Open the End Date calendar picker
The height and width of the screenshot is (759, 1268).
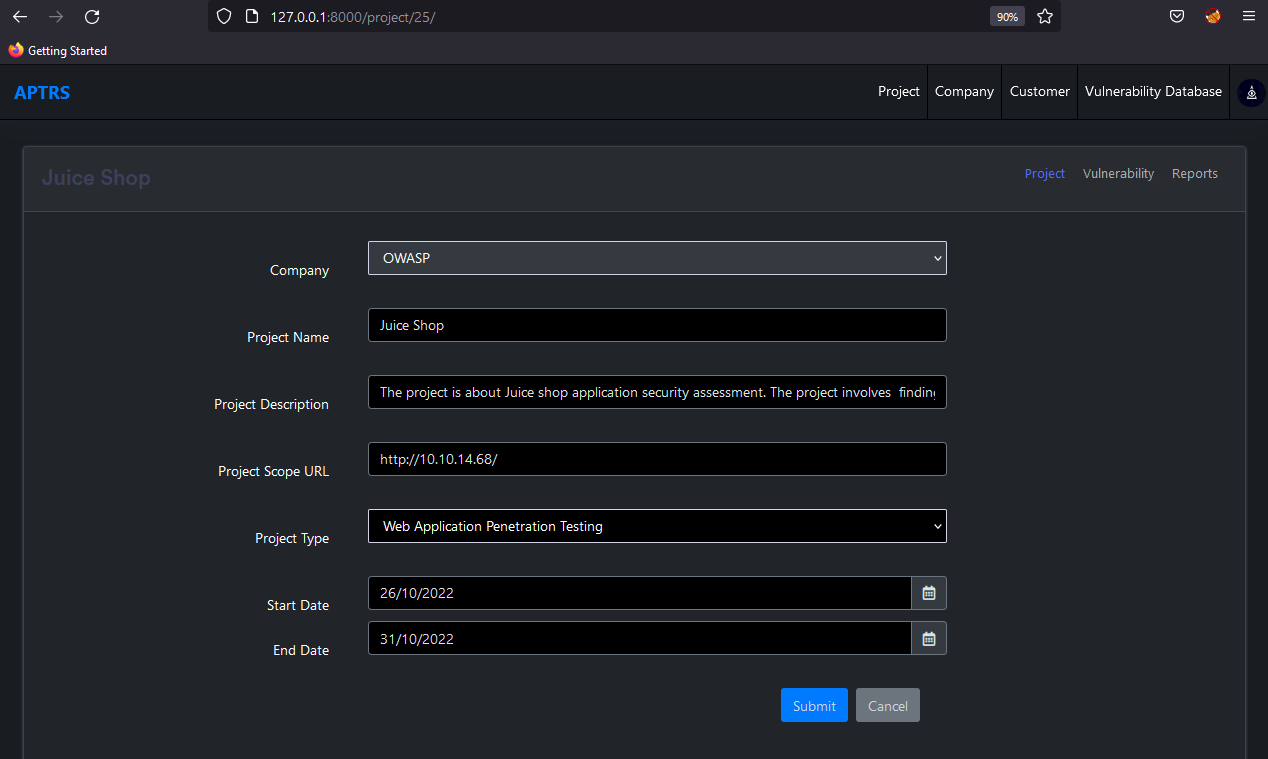(x=929, y=638)
